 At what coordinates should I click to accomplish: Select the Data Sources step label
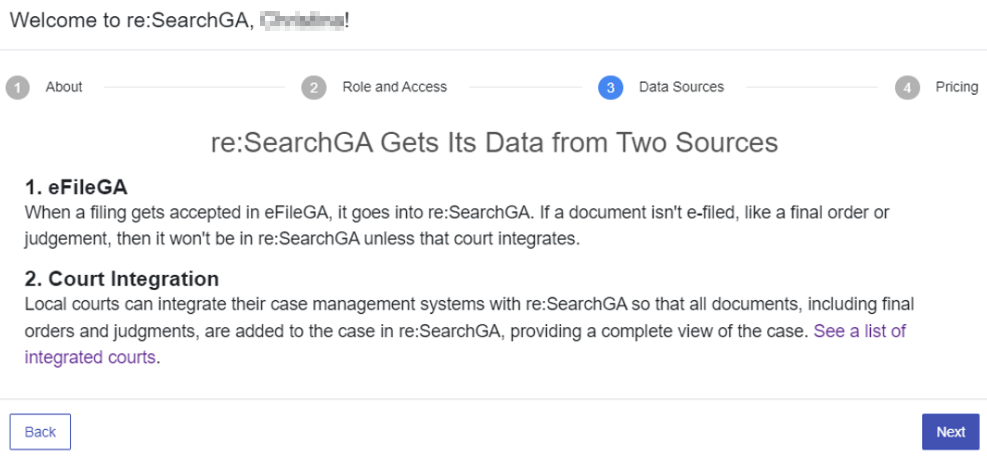click(681, 87)
